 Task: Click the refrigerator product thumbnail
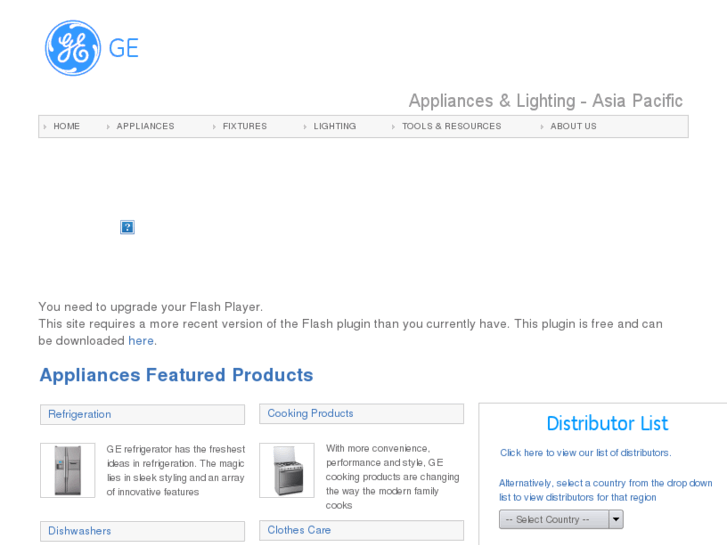68,470
